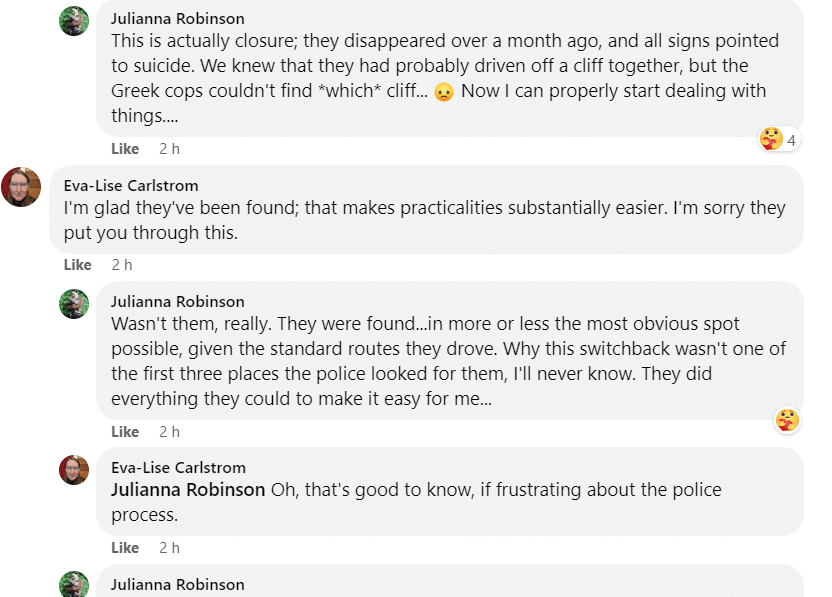Click the 2 h timestamp under the first comment
832x597 pixels.
click(169, 149)
